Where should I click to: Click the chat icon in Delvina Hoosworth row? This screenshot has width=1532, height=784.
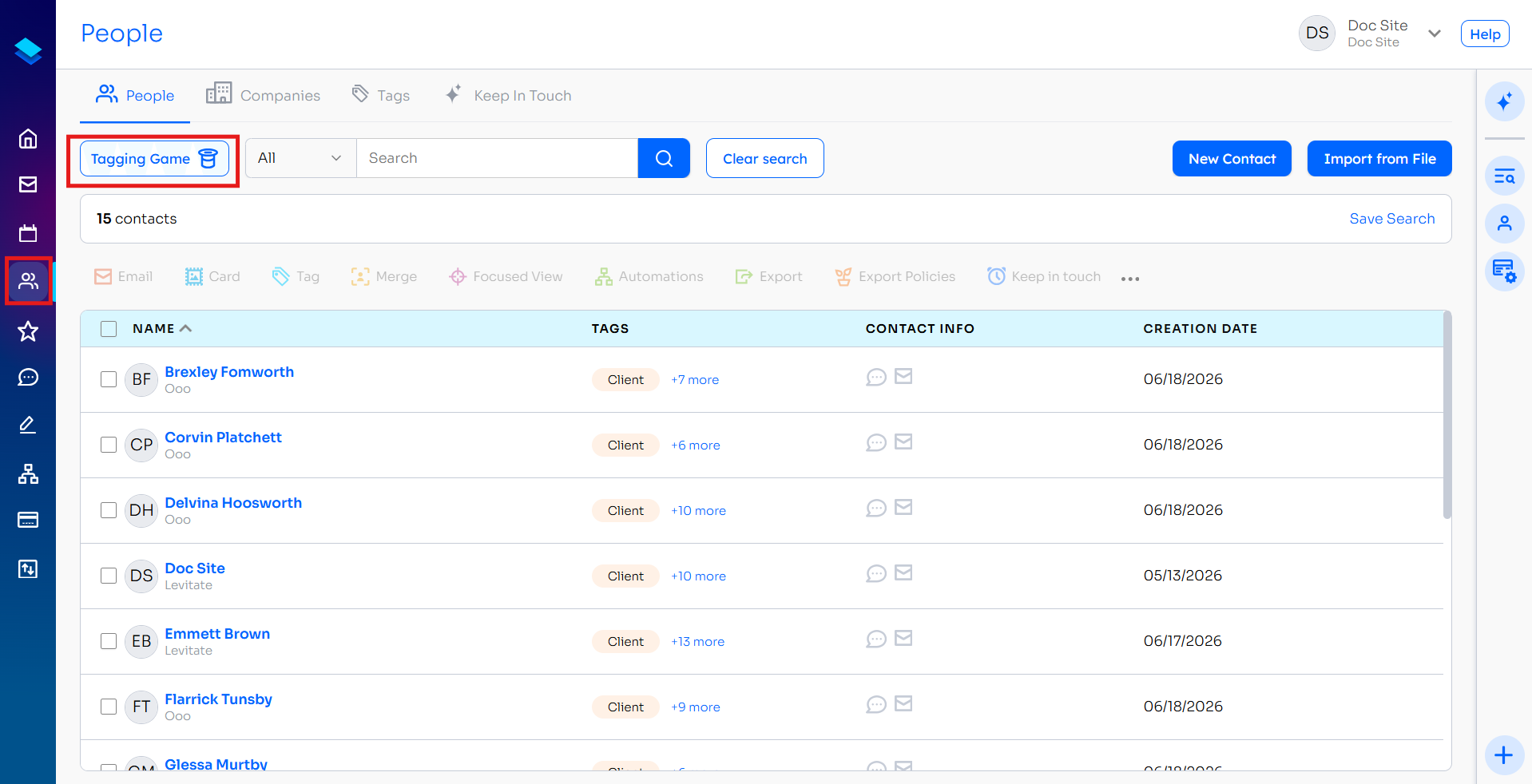pyautogui.click(x=876, y=508)
